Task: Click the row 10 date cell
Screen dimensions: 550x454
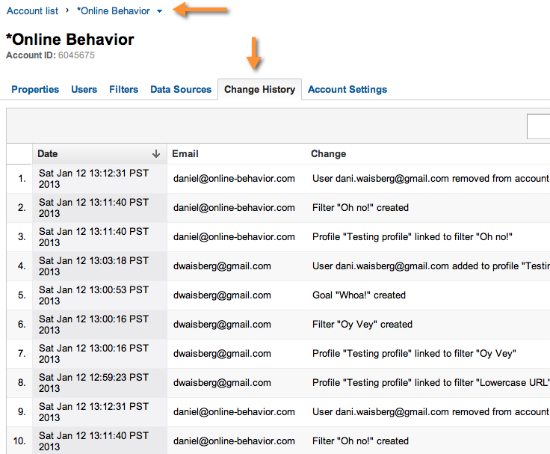Action: point(100,441)
